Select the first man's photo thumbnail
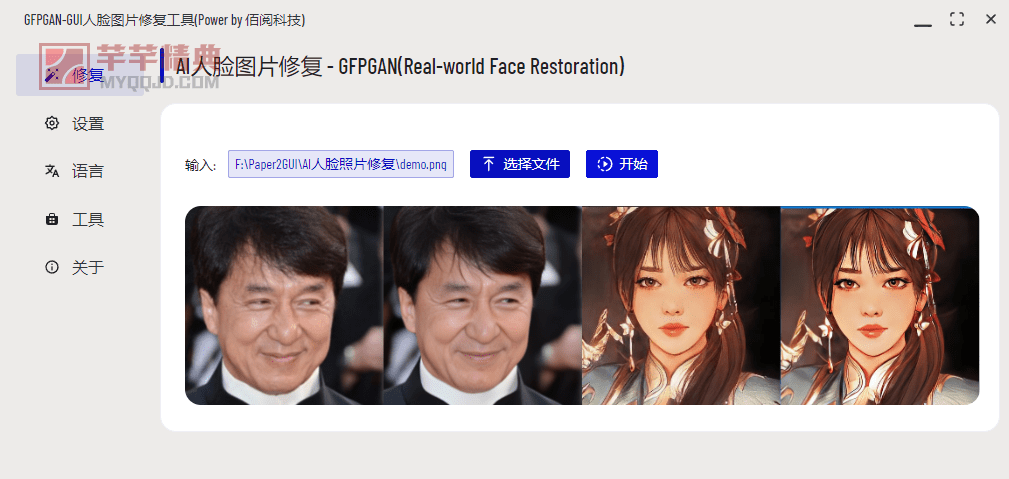This screenshot has height=479, width=1009. [x=284, y=305]
